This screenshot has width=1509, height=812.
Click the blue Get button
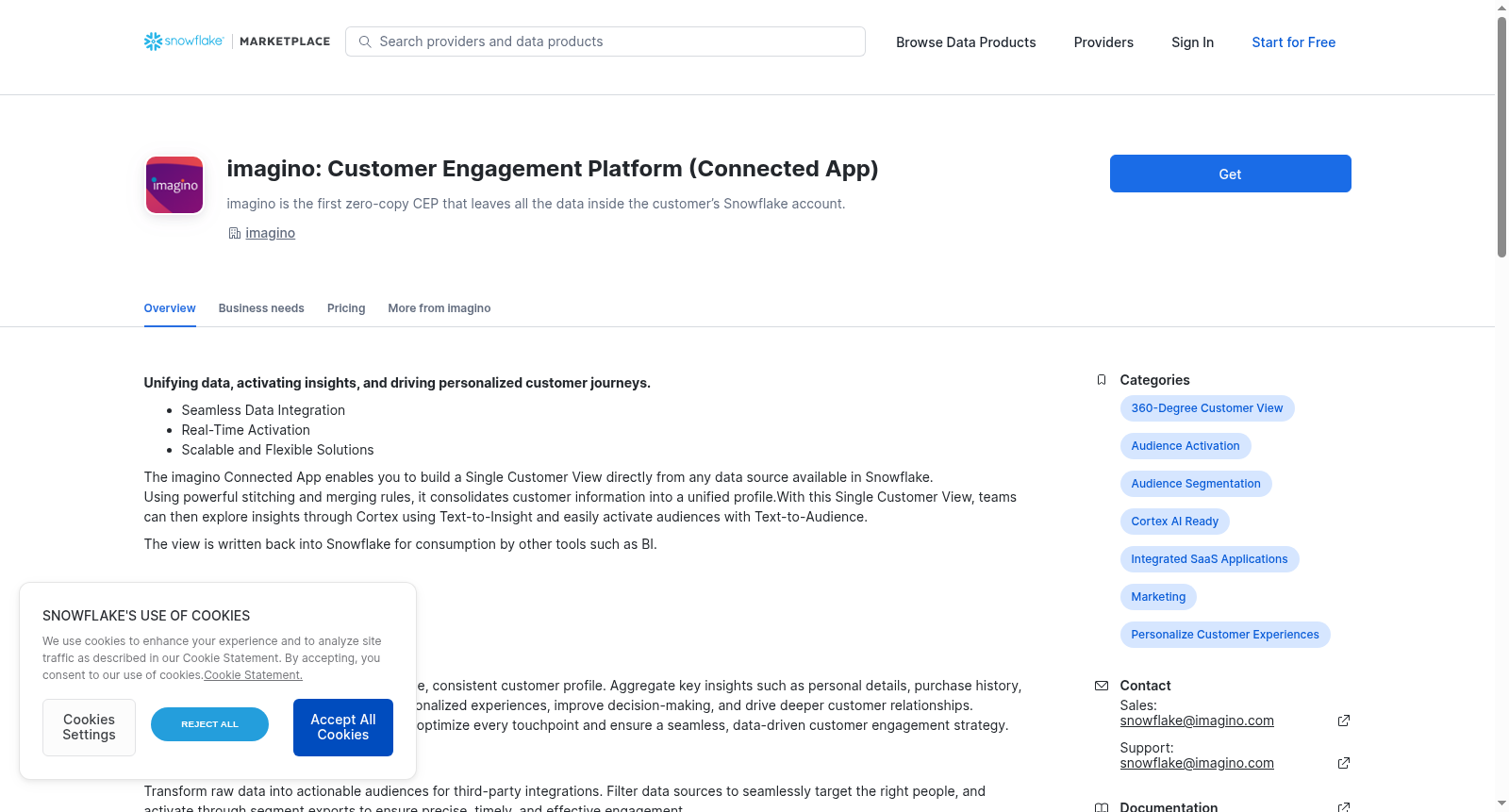point(1230,174)
